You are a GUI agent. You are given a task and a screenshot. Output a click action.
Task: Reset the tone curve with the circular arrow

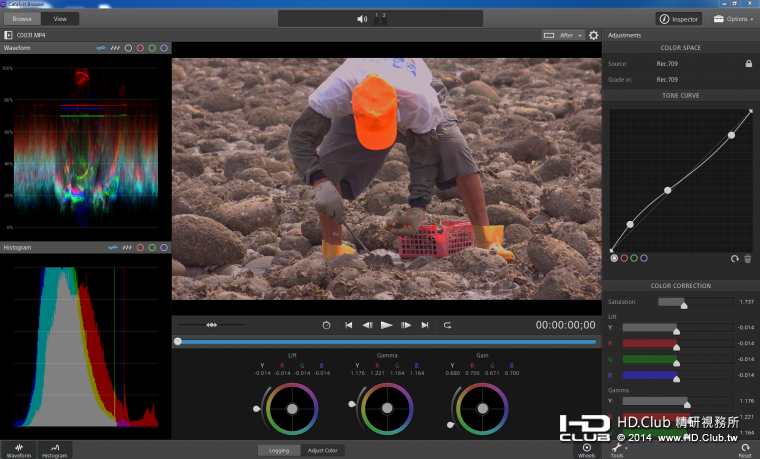pos(735,258)
